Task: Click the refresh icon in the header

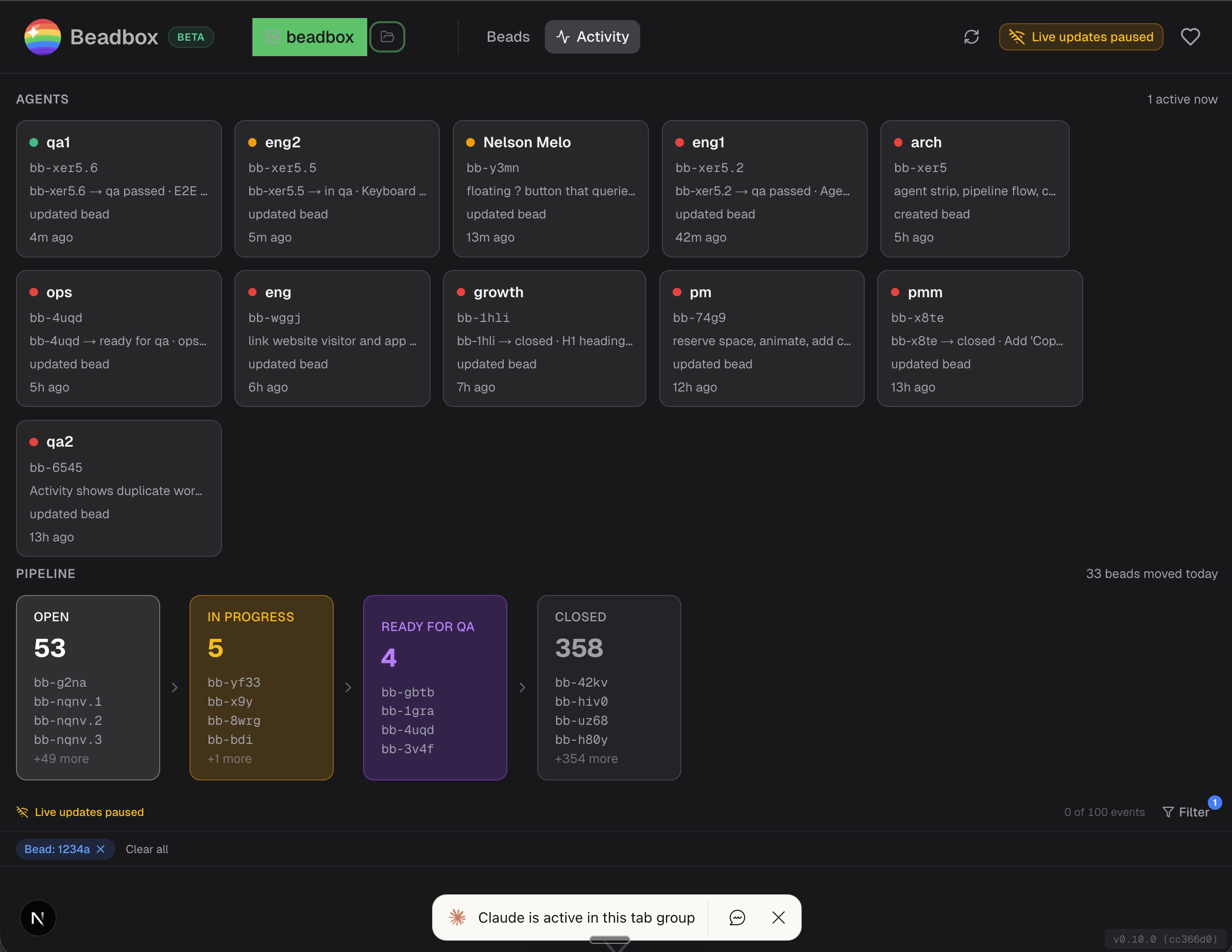Action: click(x=971, y=37)
